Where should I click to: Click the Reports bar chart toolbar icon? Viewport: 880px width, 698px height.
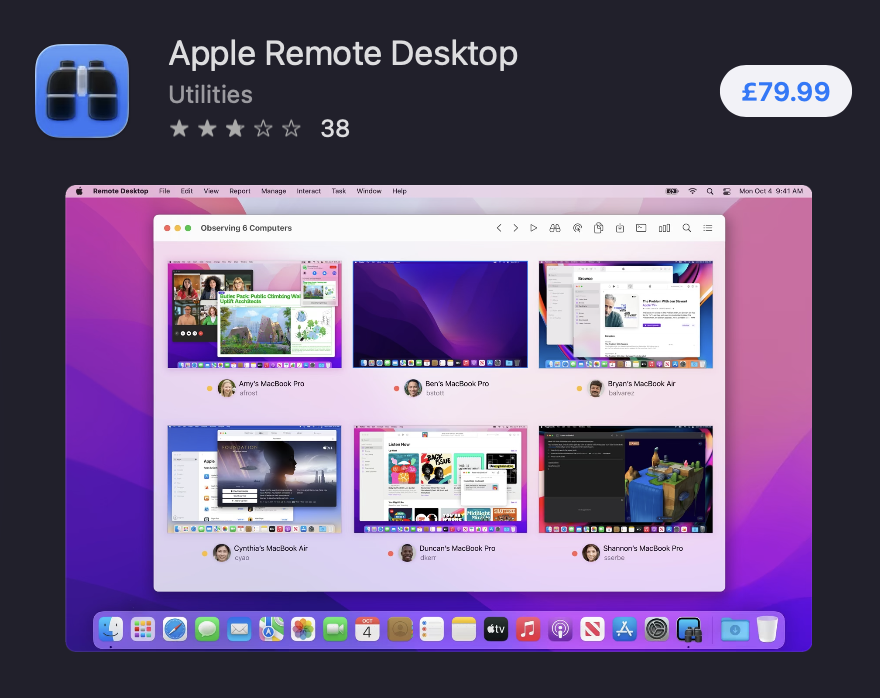(664, 228)
